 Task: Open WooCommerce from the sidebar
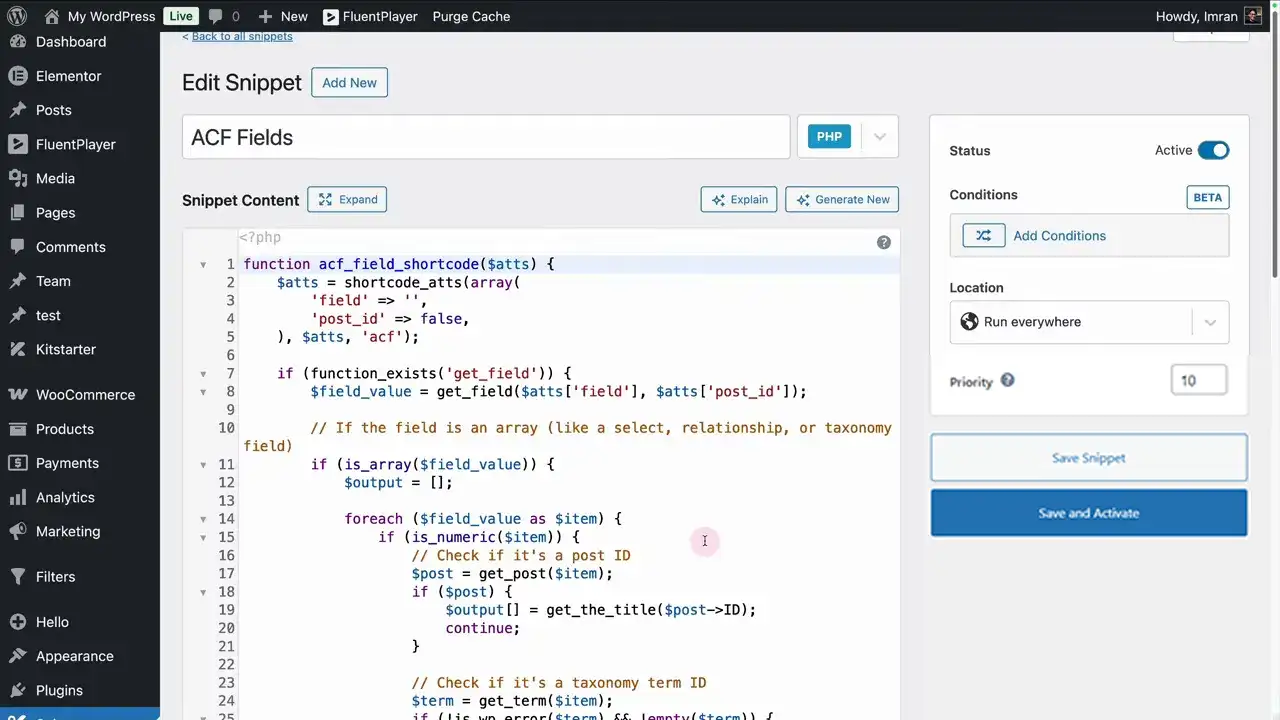point(85,394)
